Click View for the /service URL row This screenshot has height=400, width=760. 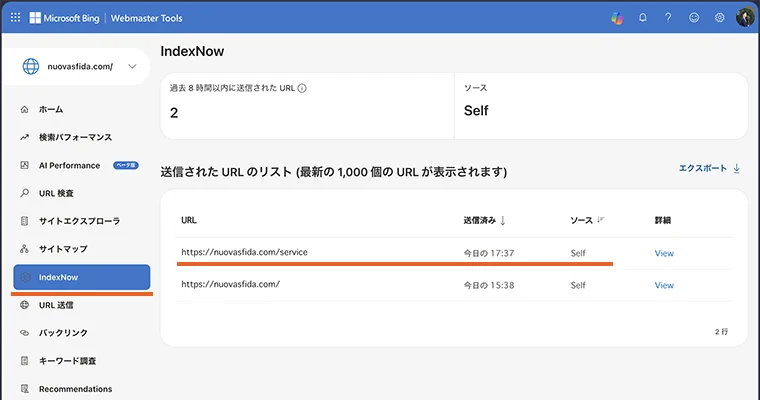pos(664,253)
